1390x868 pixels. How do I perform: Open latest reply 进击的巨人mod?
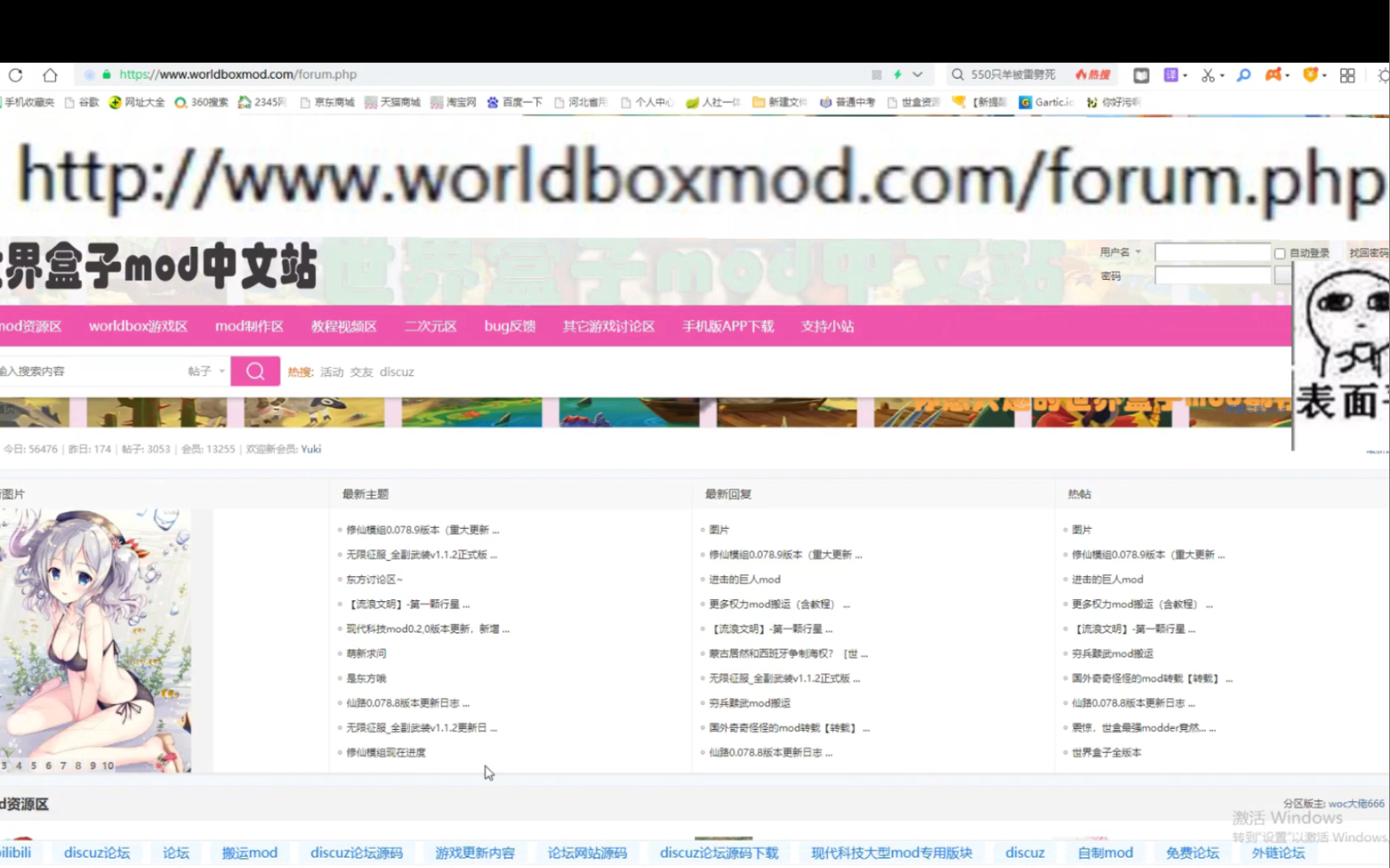(x=744, y=579)
